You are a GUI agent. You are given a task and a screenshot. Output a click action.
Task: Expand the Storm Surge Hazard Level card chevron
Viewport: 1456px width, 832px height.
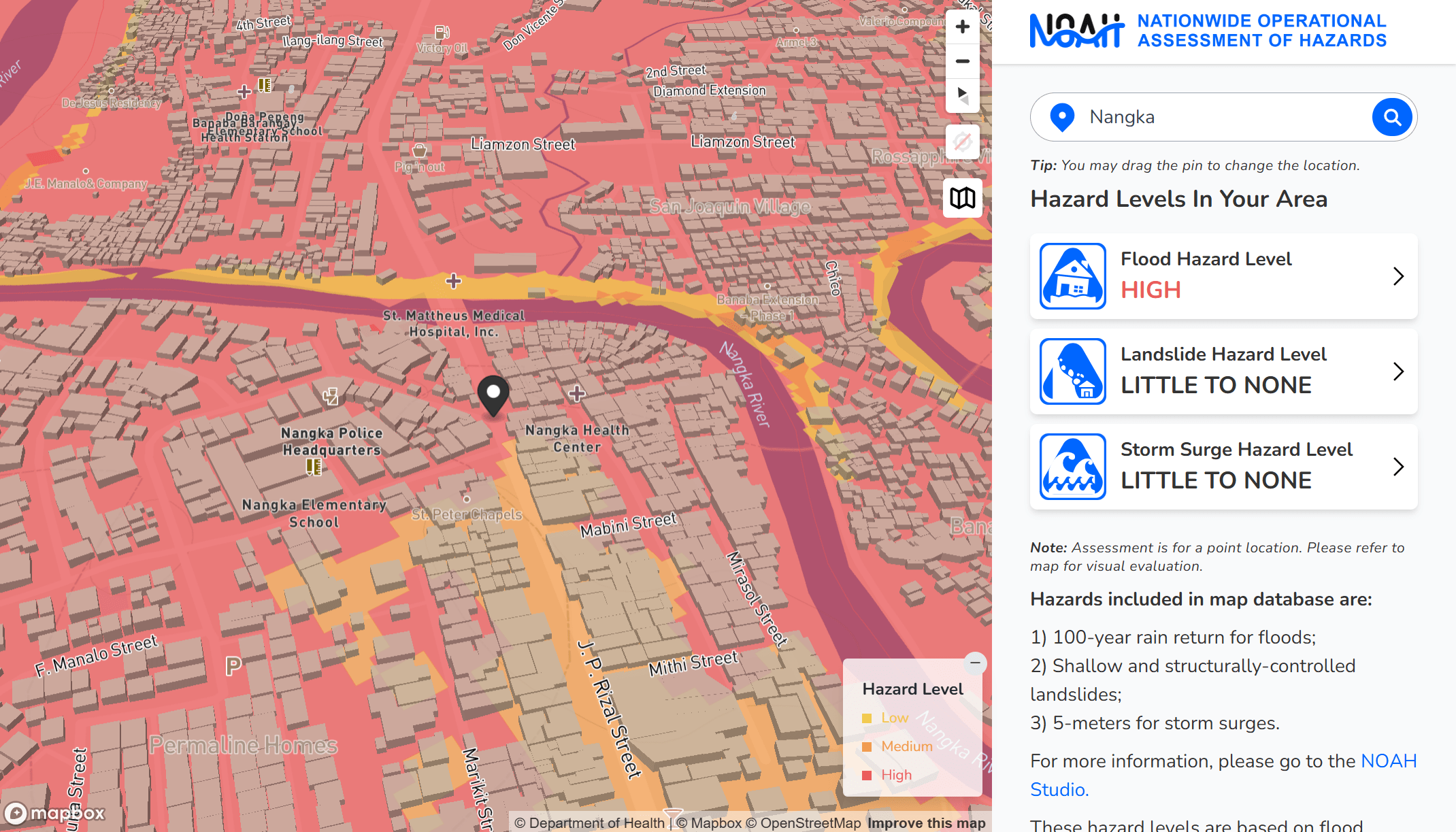(x=1399, y=466)
